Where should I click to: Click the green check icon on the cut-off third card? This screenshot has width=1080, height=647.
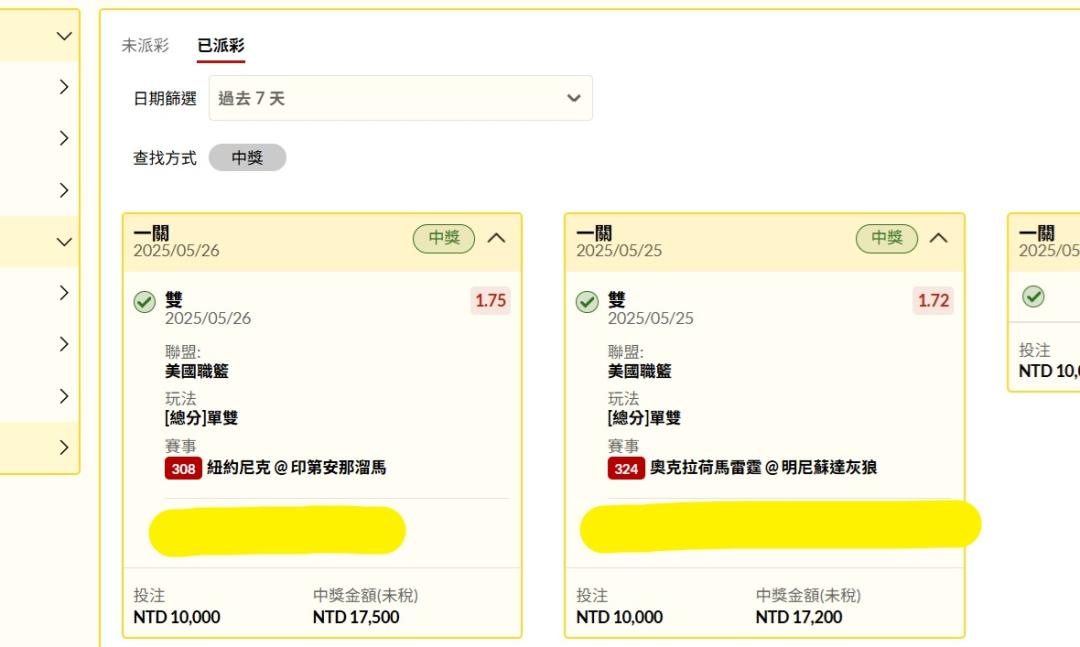pos(1033,297)
